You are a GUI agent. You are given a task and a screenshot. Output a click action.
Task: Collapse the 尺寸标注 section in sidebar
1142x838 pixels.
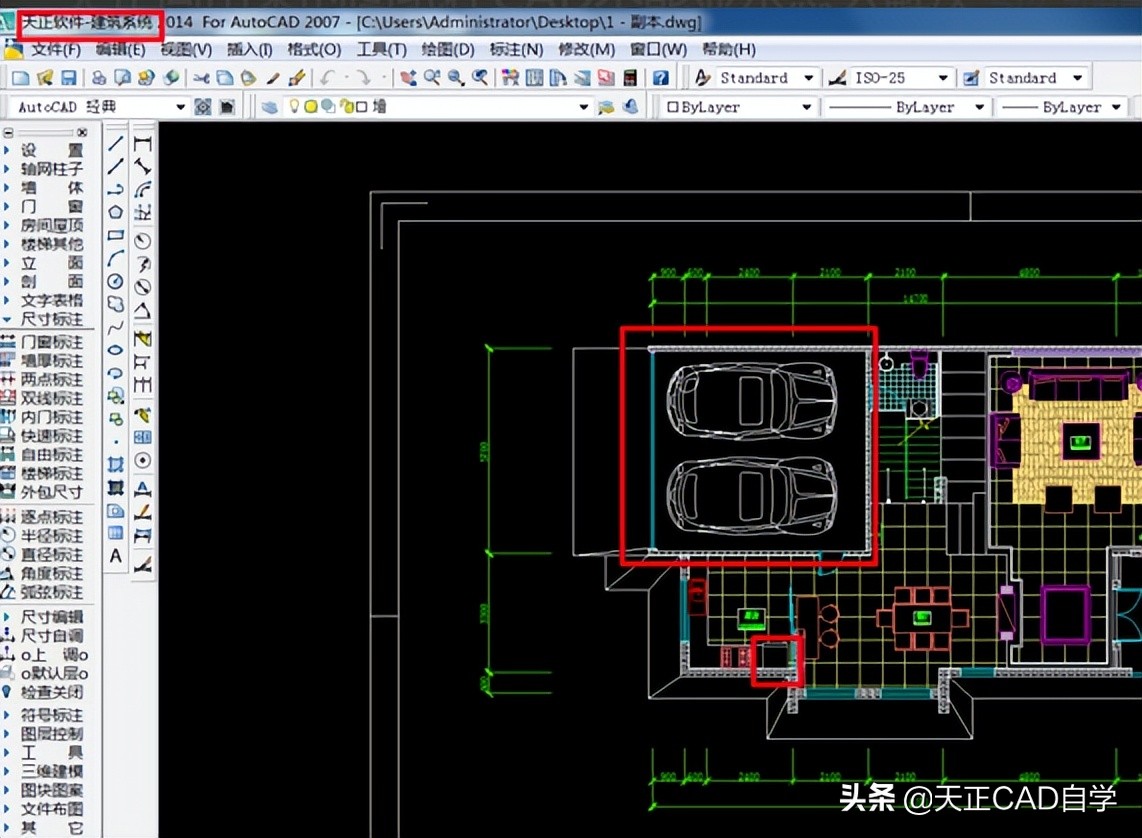click(52, 320)
